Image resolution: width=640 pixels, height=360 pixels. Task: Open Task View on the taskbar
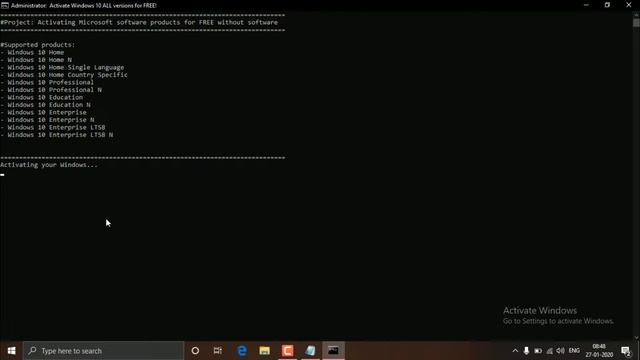pos(218,351)
